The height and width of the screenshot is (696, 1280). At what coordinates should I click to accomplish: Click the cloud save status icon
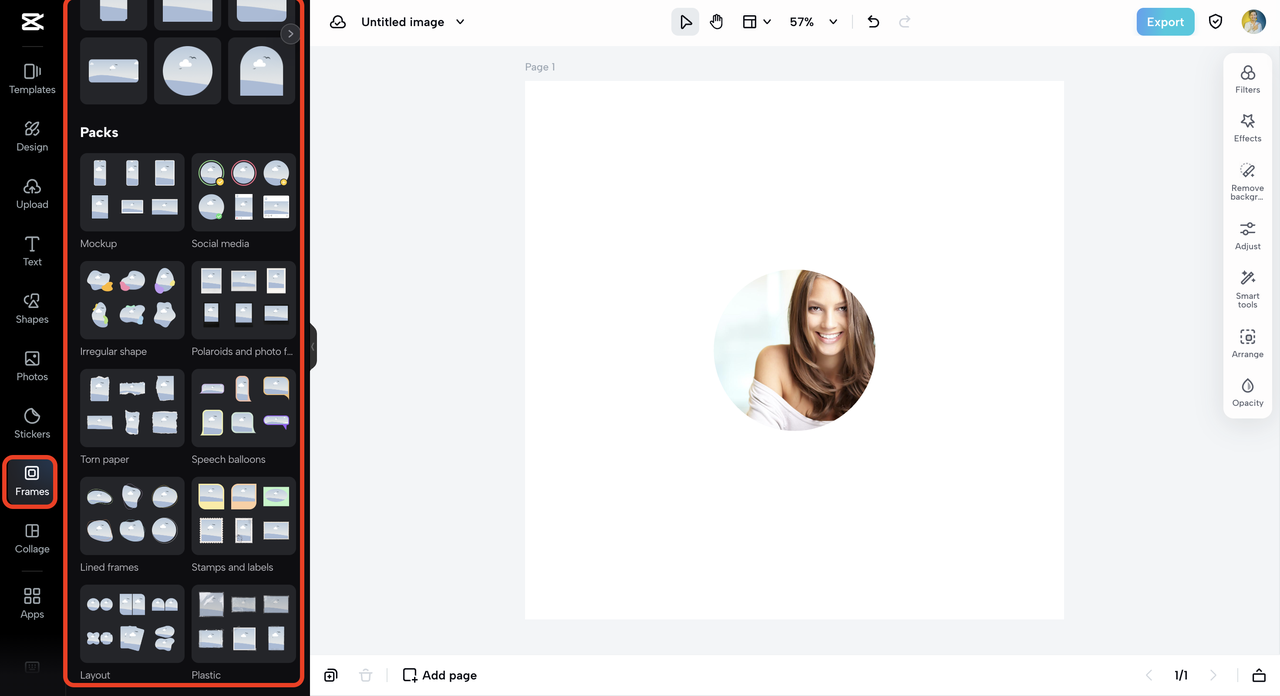pos(338,22)
